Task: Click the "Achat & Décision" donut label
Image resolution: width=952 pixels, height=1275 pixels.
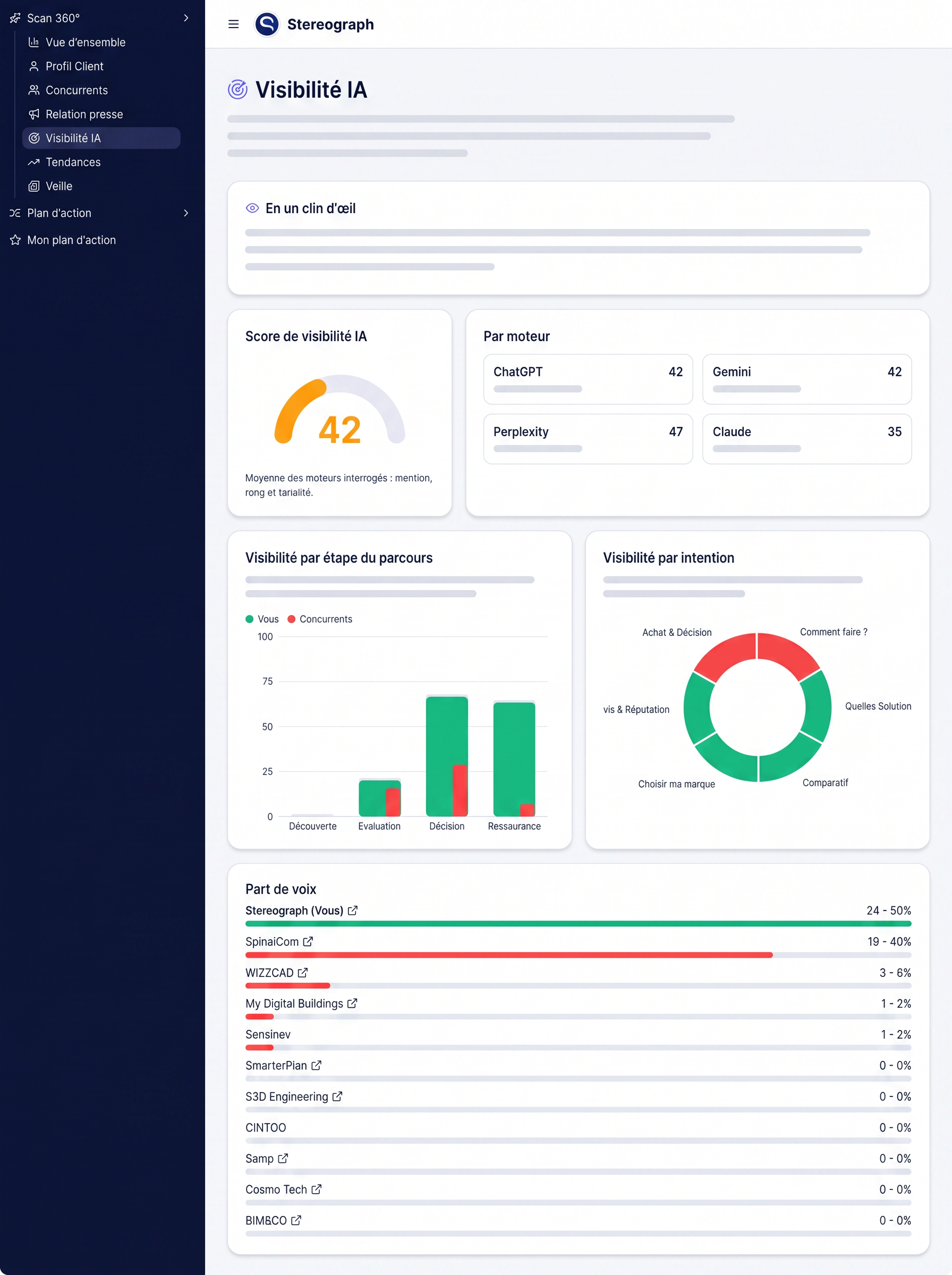Action: 677,632
